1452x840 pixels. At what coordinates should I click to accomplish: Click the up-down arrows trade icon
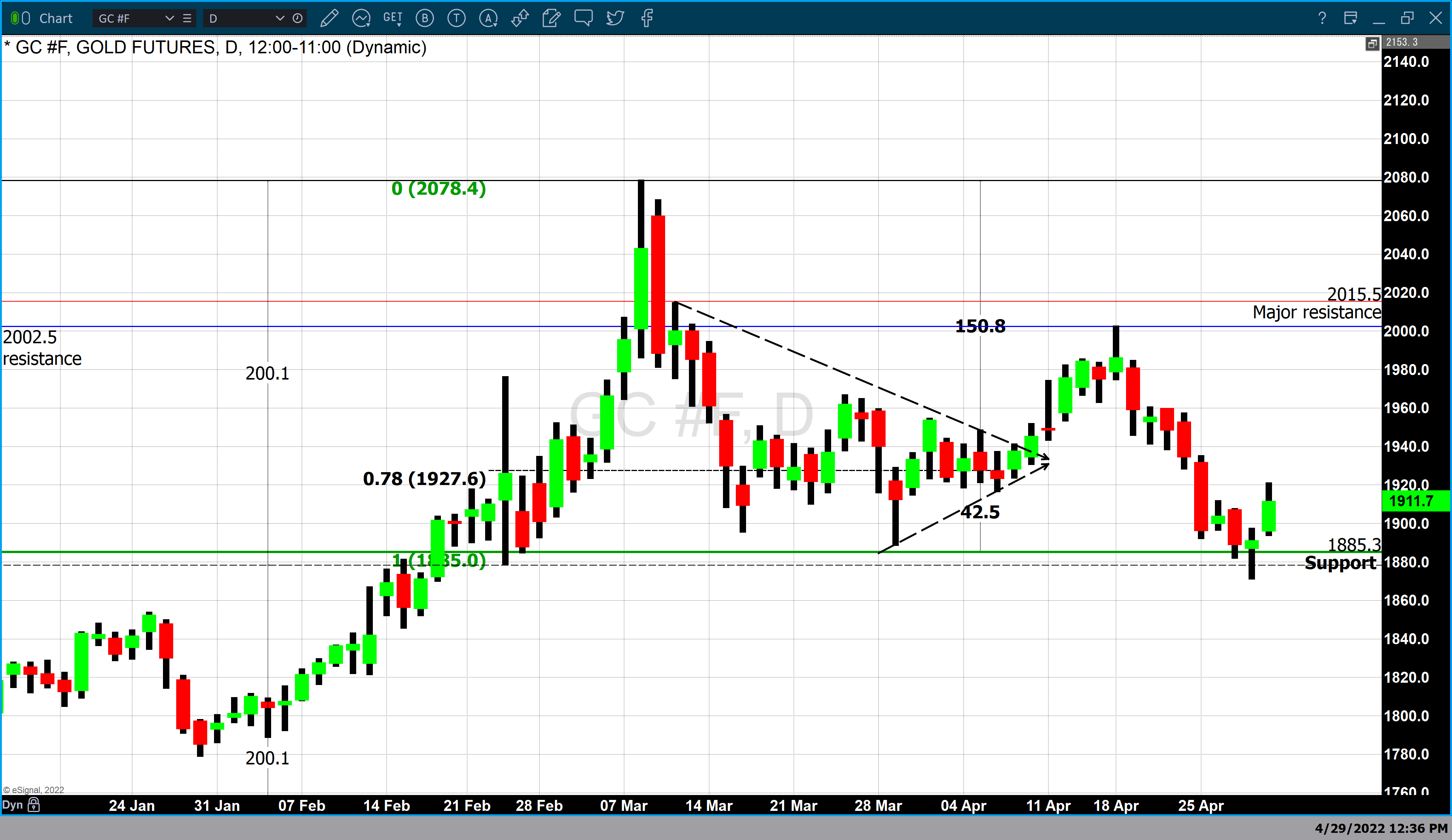520,19
